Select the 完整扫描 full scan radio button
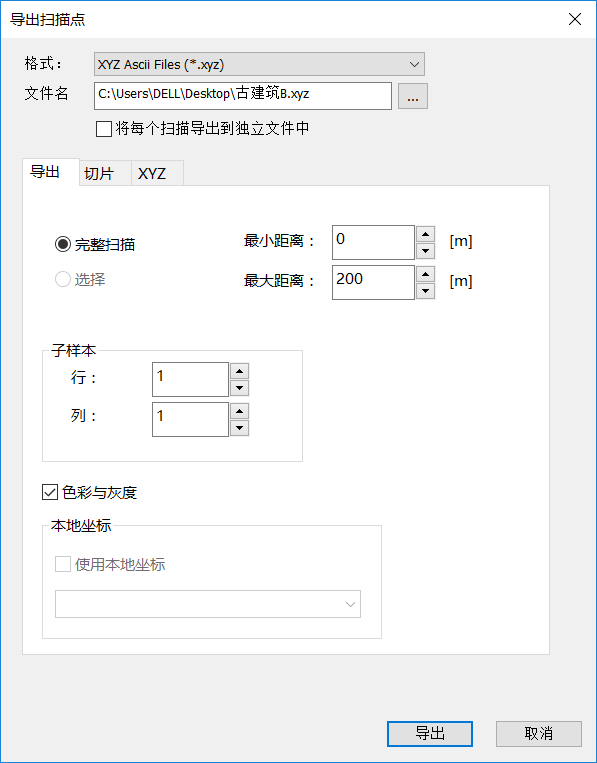This screenshot has height=763, width=597. point(63,244)
